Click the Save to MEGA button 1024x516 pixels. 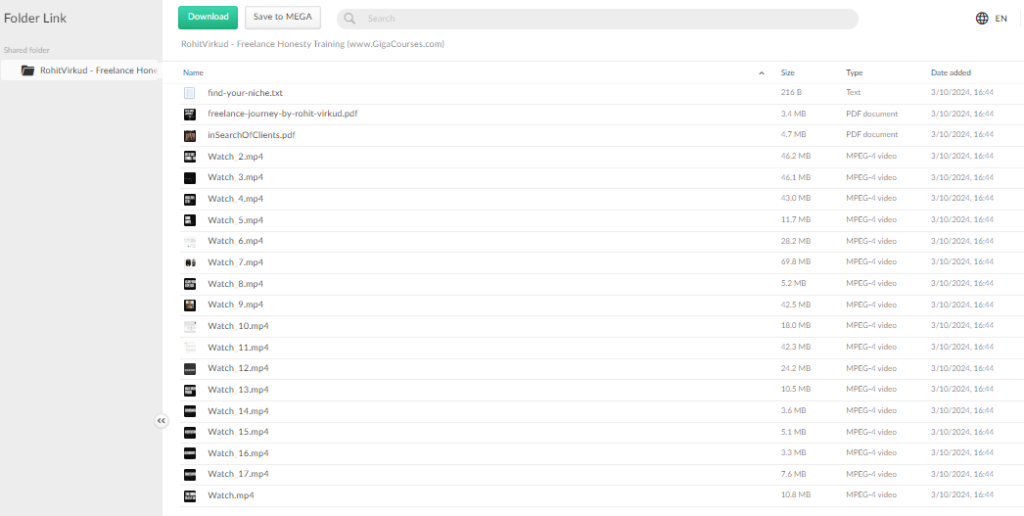(x=282, y=17)
